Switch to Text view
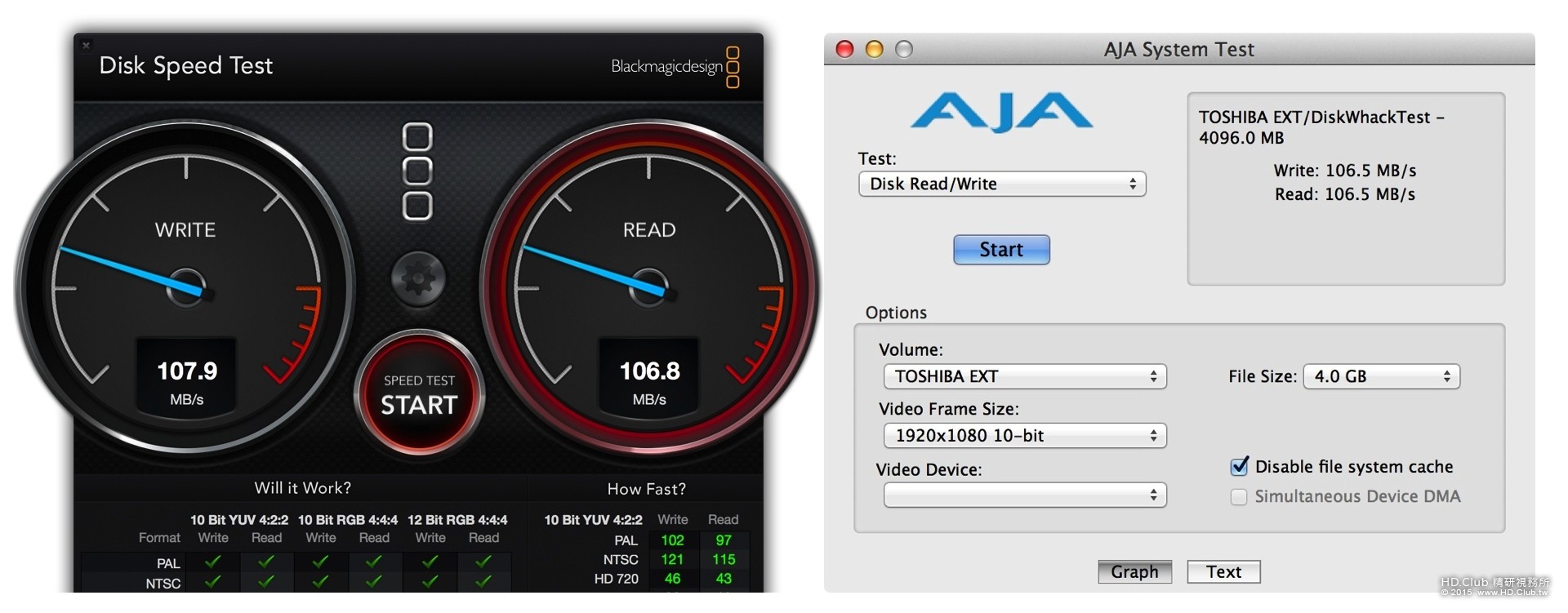This screenshot has height=613, width=1568. pyautogui.click(x=1223, y=571)
